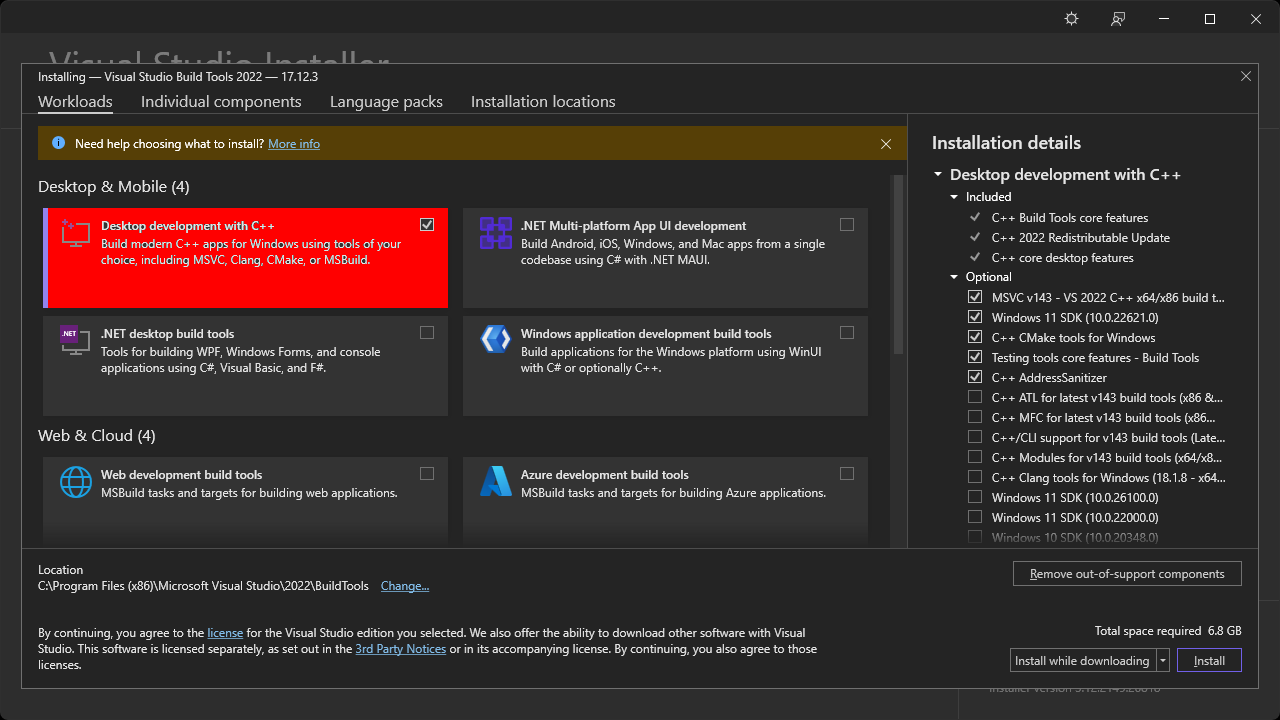Check C++ MFC for latest v143 build tools
The image size is (1280, 720).
pos(975,417)
